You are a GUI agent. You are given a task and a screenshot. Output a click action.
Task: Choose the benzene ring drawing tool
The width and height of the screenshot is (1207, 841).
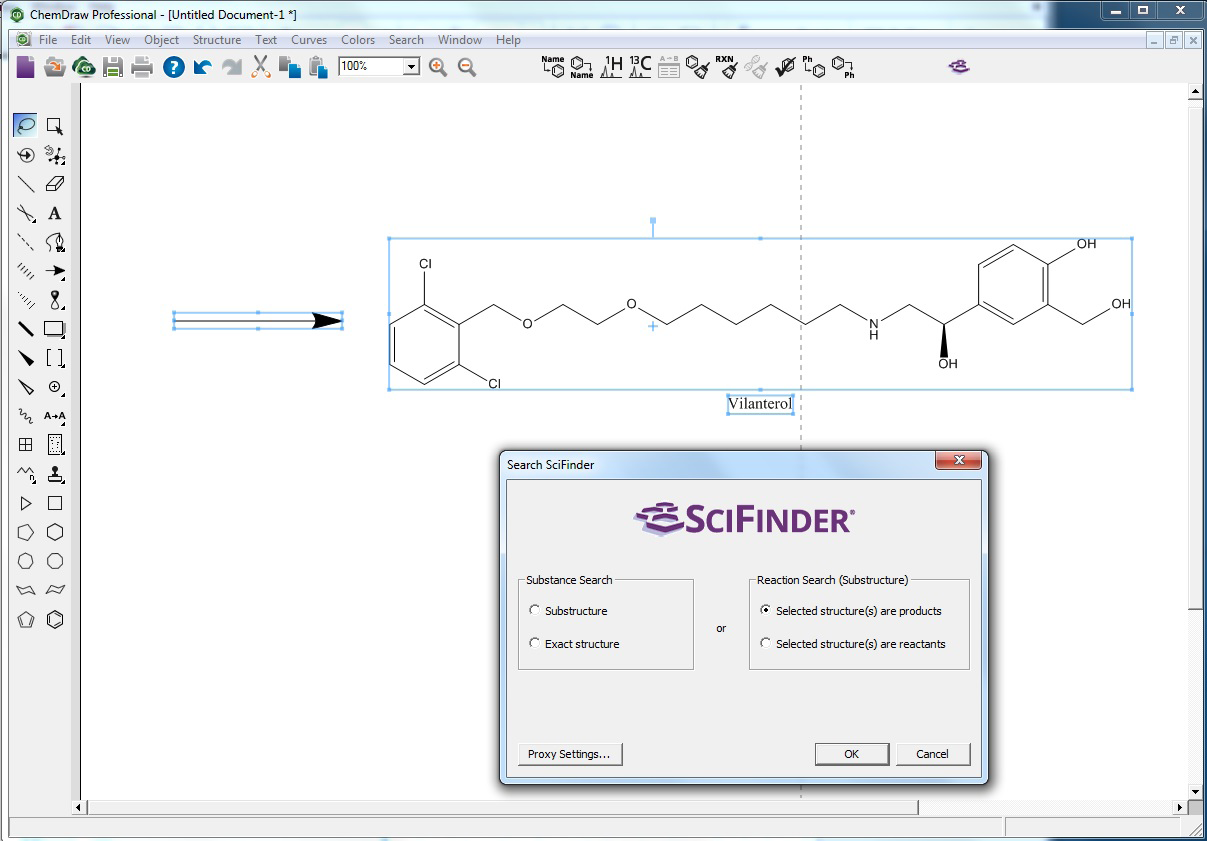tap(55, 619)
